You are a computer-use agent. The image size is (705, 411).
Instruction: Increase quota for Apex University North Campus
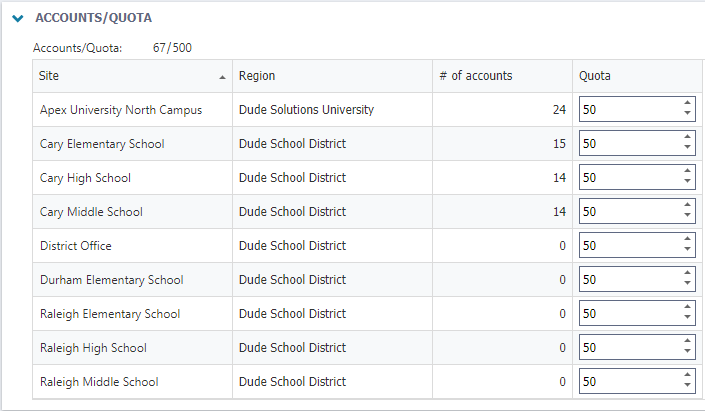pos(687,104)
